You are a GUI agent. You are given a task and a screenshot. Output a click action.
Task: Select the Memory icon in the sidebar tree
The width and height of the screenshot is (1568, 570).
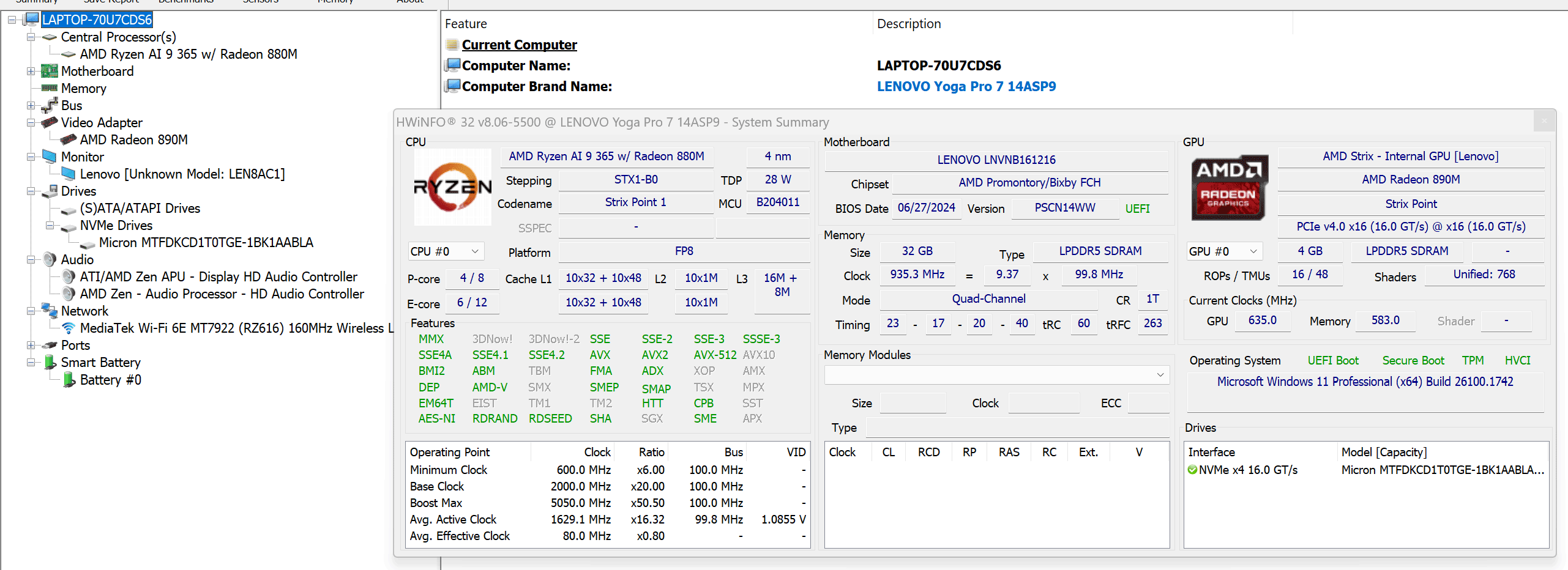tap(48, 88)
